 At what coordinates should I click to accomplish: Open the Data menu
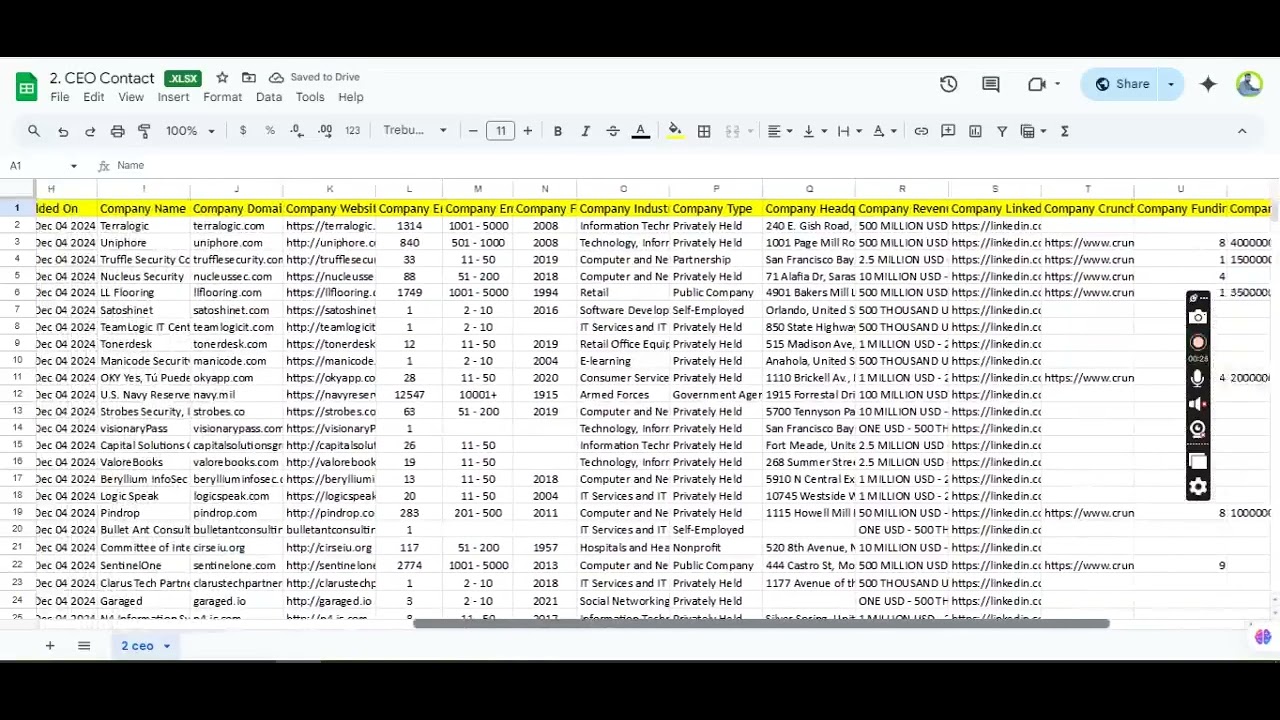point(269,97)
